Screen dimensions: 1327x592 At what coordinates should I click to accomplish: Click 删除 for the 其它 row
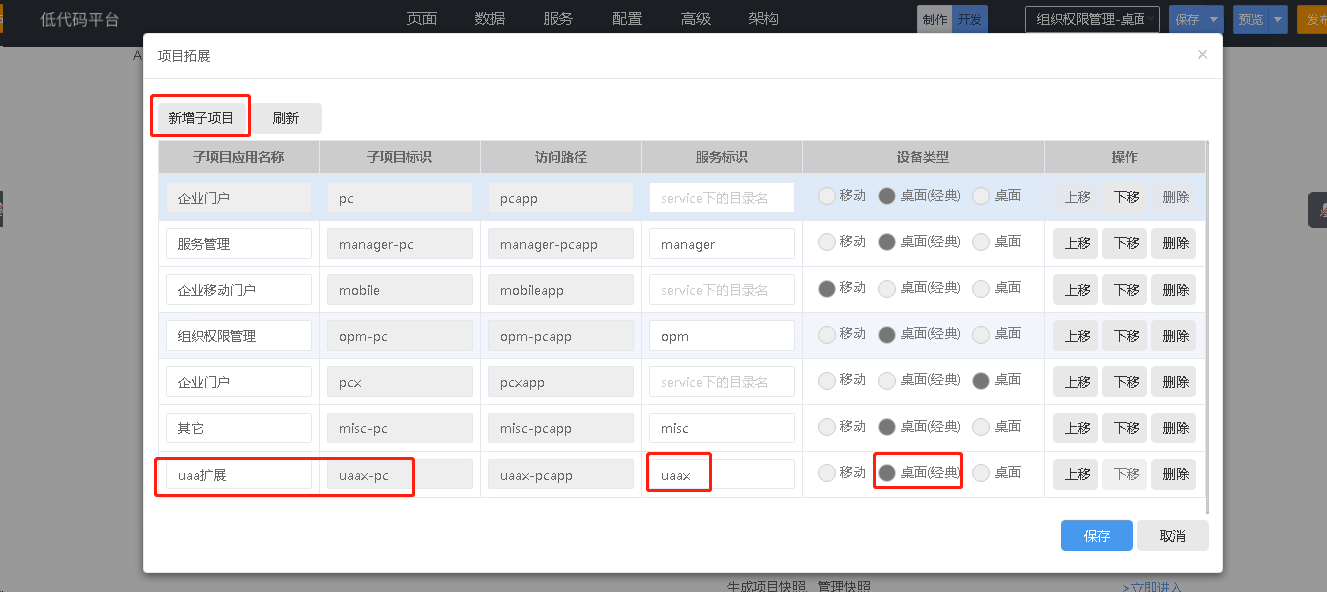tap(1175, 428)
